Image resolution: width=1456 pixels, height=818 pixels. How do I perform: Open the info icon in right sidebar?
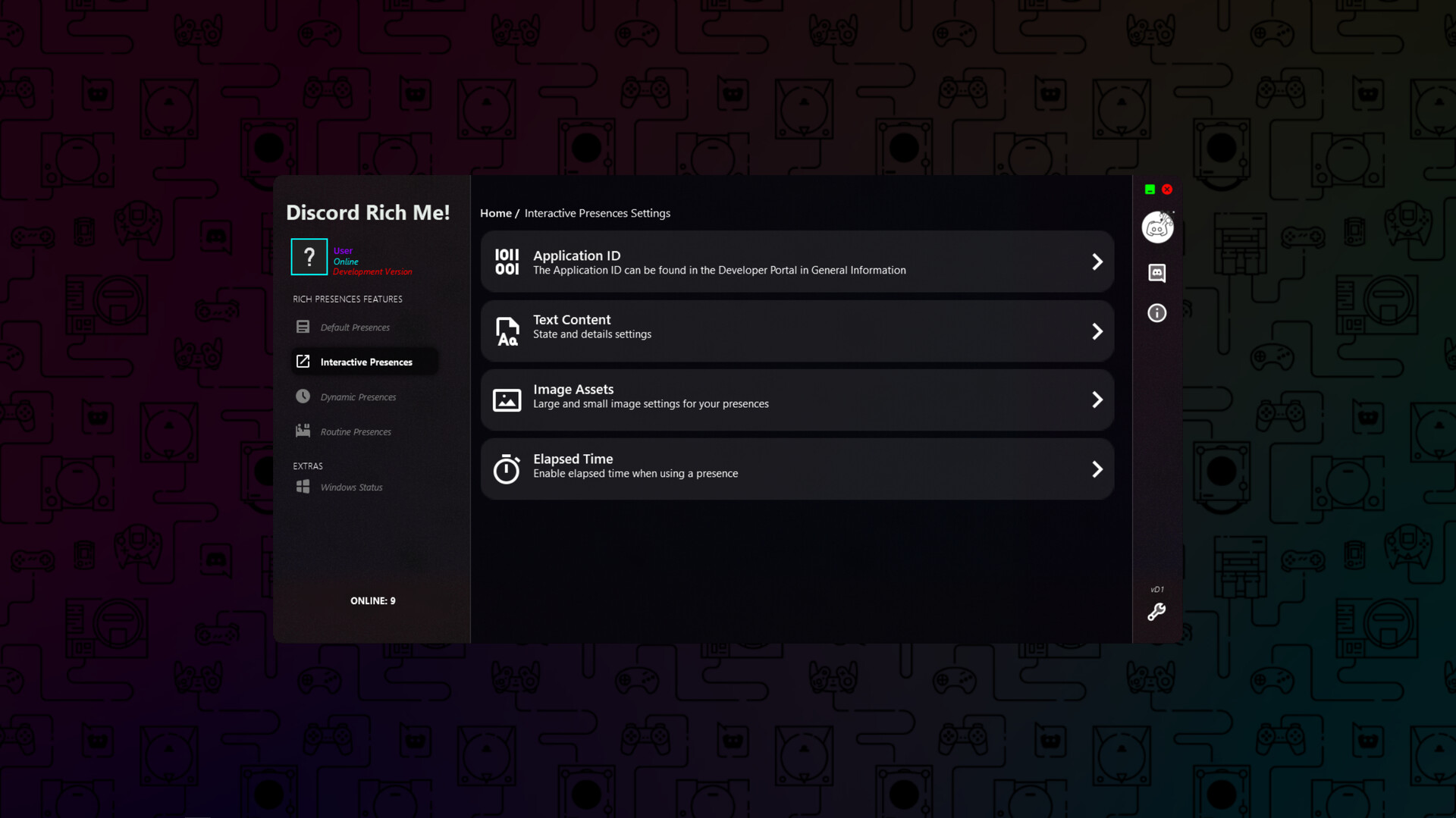click(x=1156, y=312)
